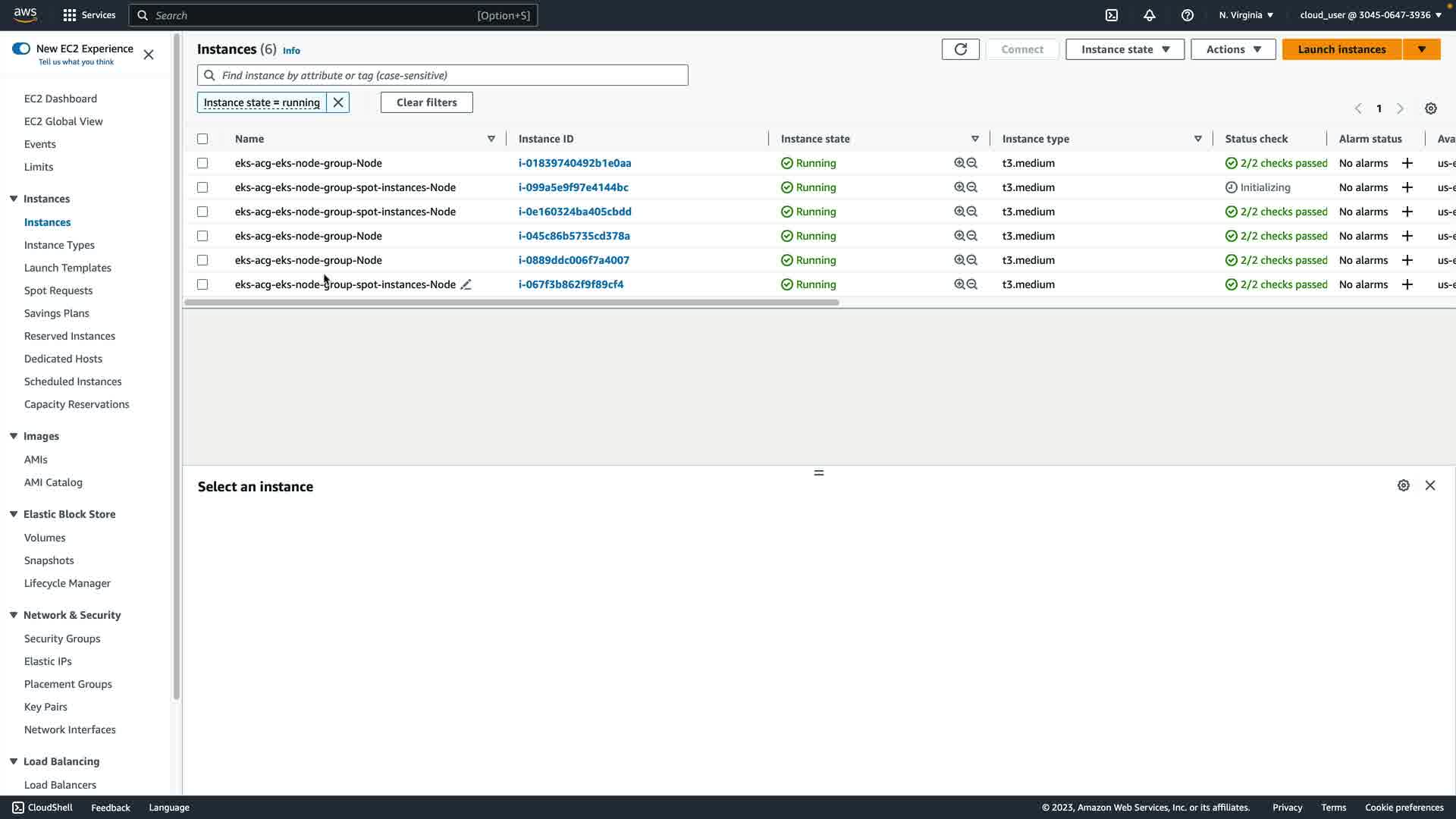This screenshot has height=819, width=1456.
Task: Open the notifications bell icon
Action: [x=1150, y=15]
